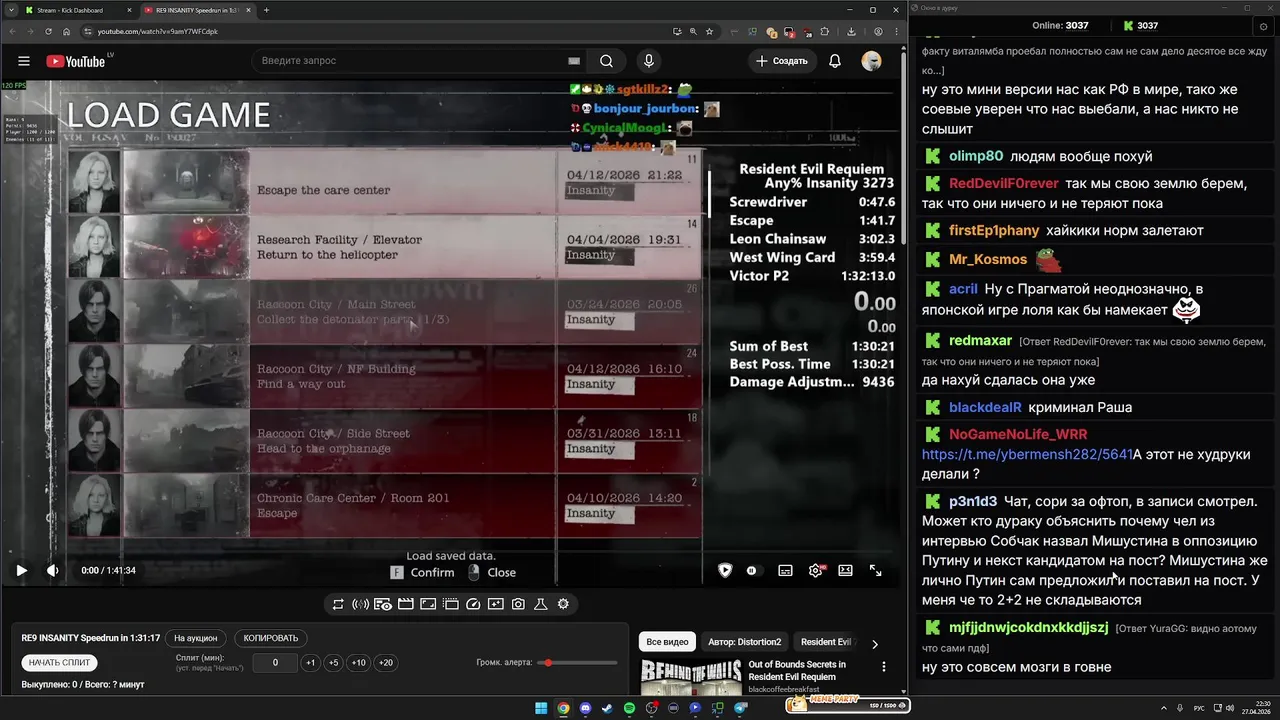Start voice search with the microphone
This screenshot has width=1280, height=720.
point(649,61)
